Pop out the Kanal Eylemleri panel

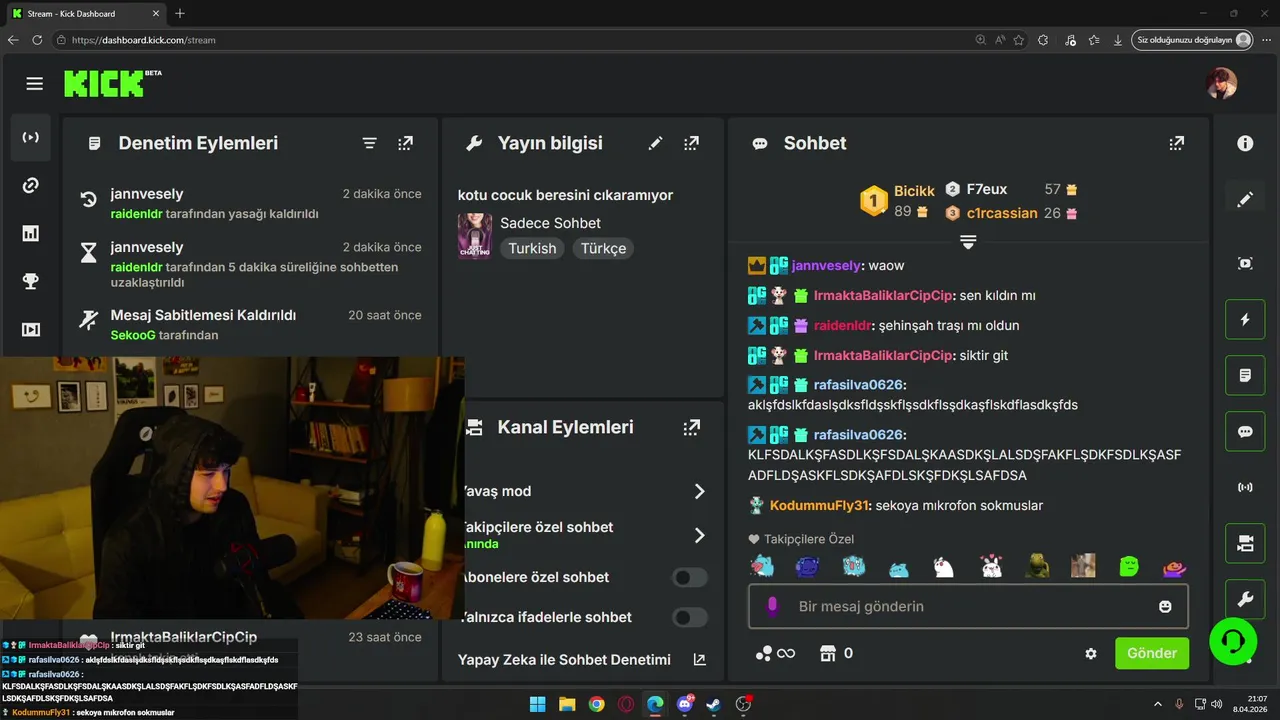(691, 427)
